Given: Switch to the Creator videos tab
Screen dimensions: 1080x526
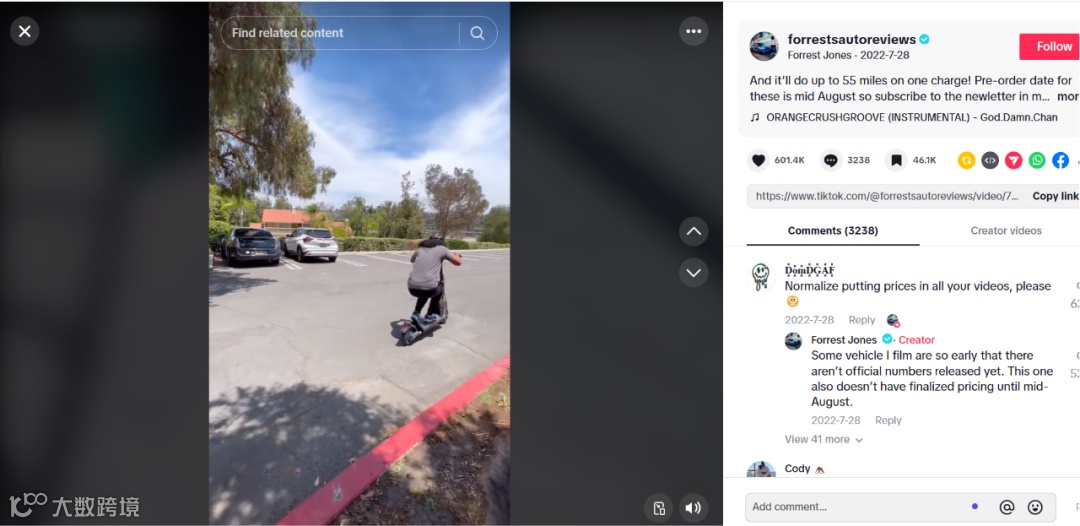Looking at the screenshot, I should [1006, 231].
